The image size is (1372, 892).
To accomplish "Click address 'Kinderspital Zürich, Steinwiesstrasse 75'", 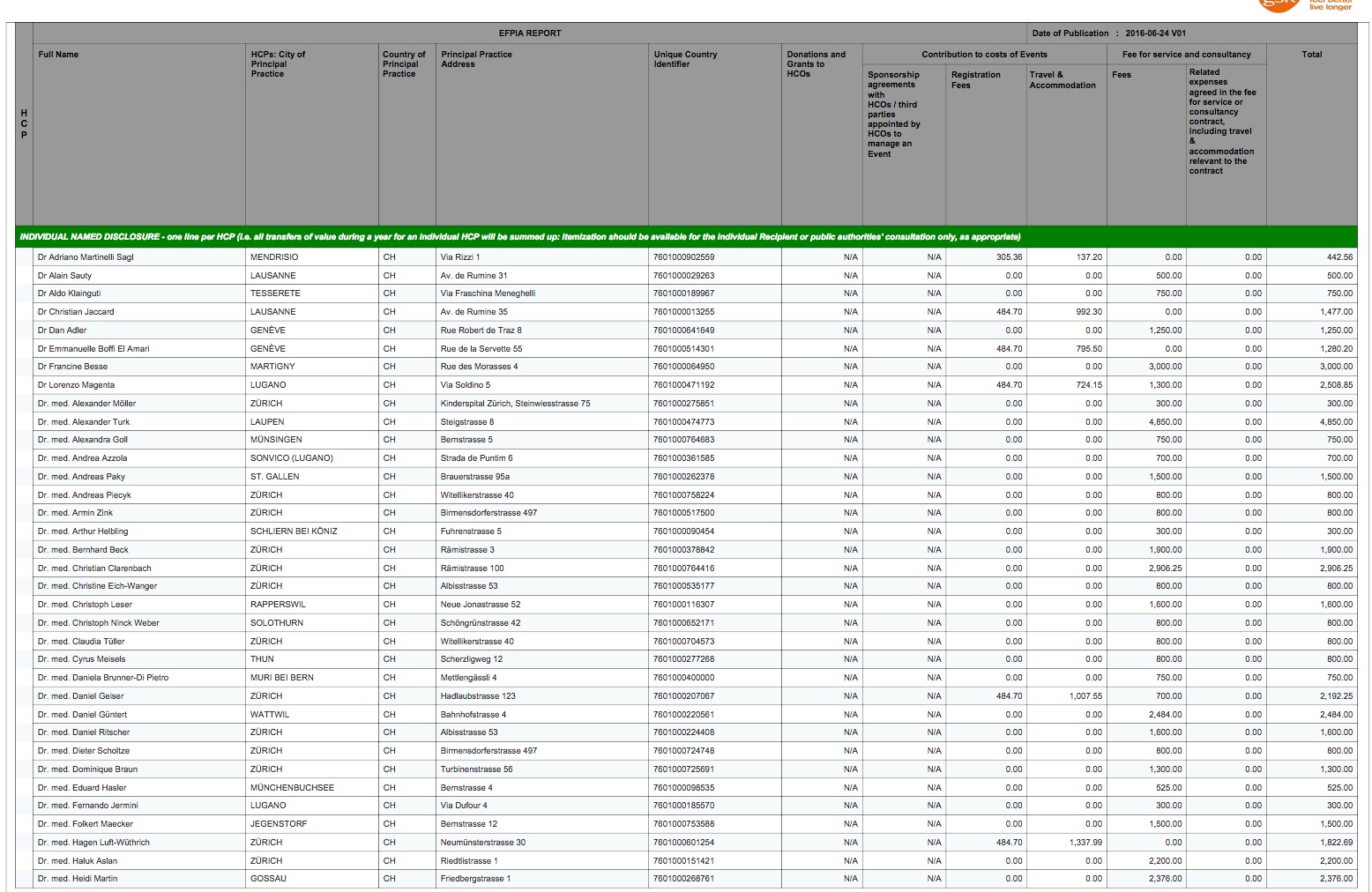I will tap(516, 404).
